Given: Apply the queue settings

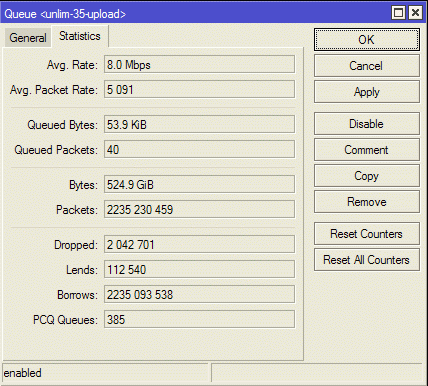Looking at the screenshot, I should coord(366,92).
